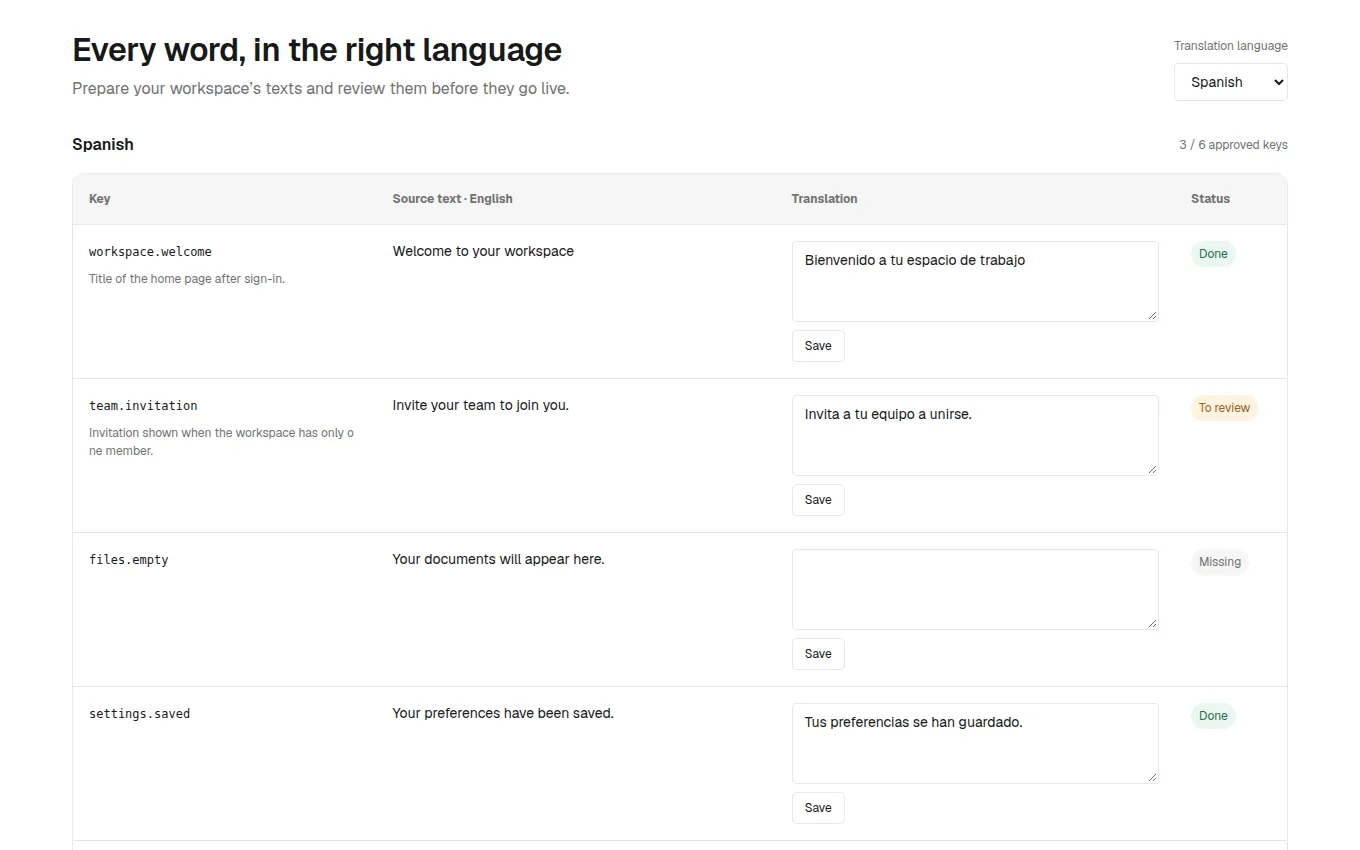Click the 'Translation language' label
Viewport: 1360px width, 850px height.
(x=1231, y=46)
